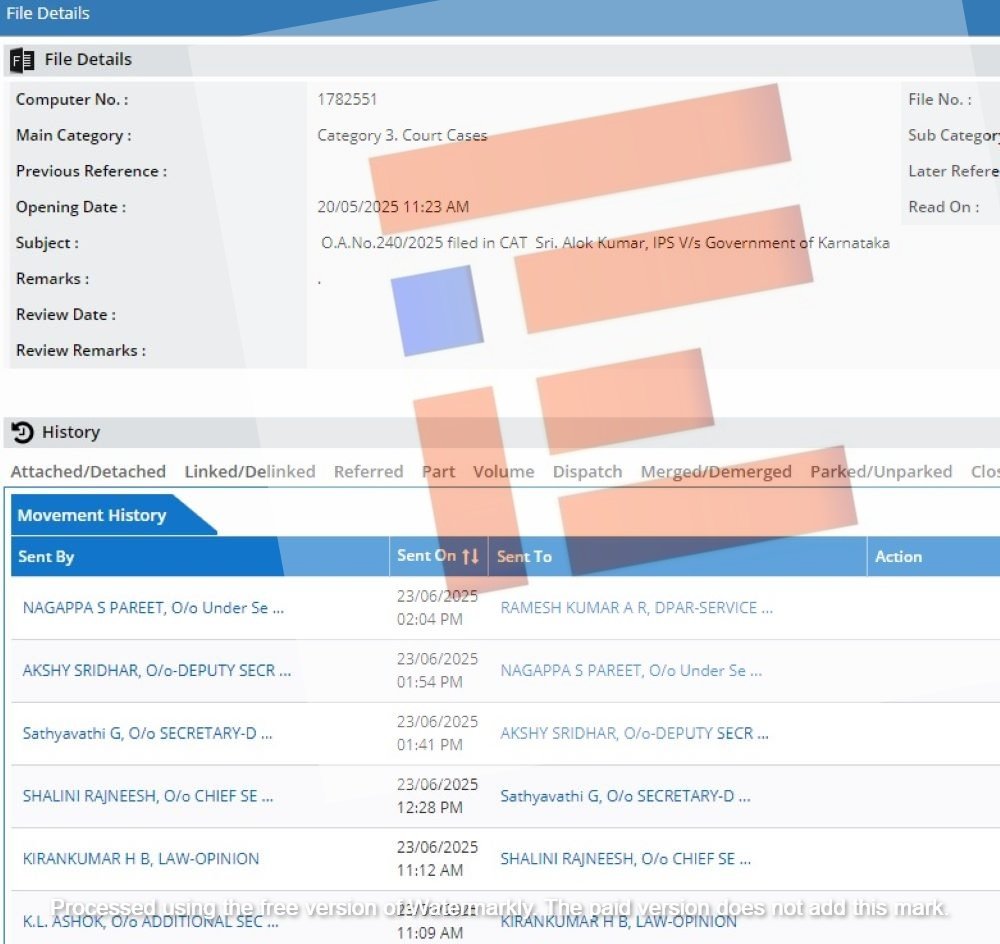Open sender SHALINI RAJNEESH link
1000x944 pixels.
(148, 797)
